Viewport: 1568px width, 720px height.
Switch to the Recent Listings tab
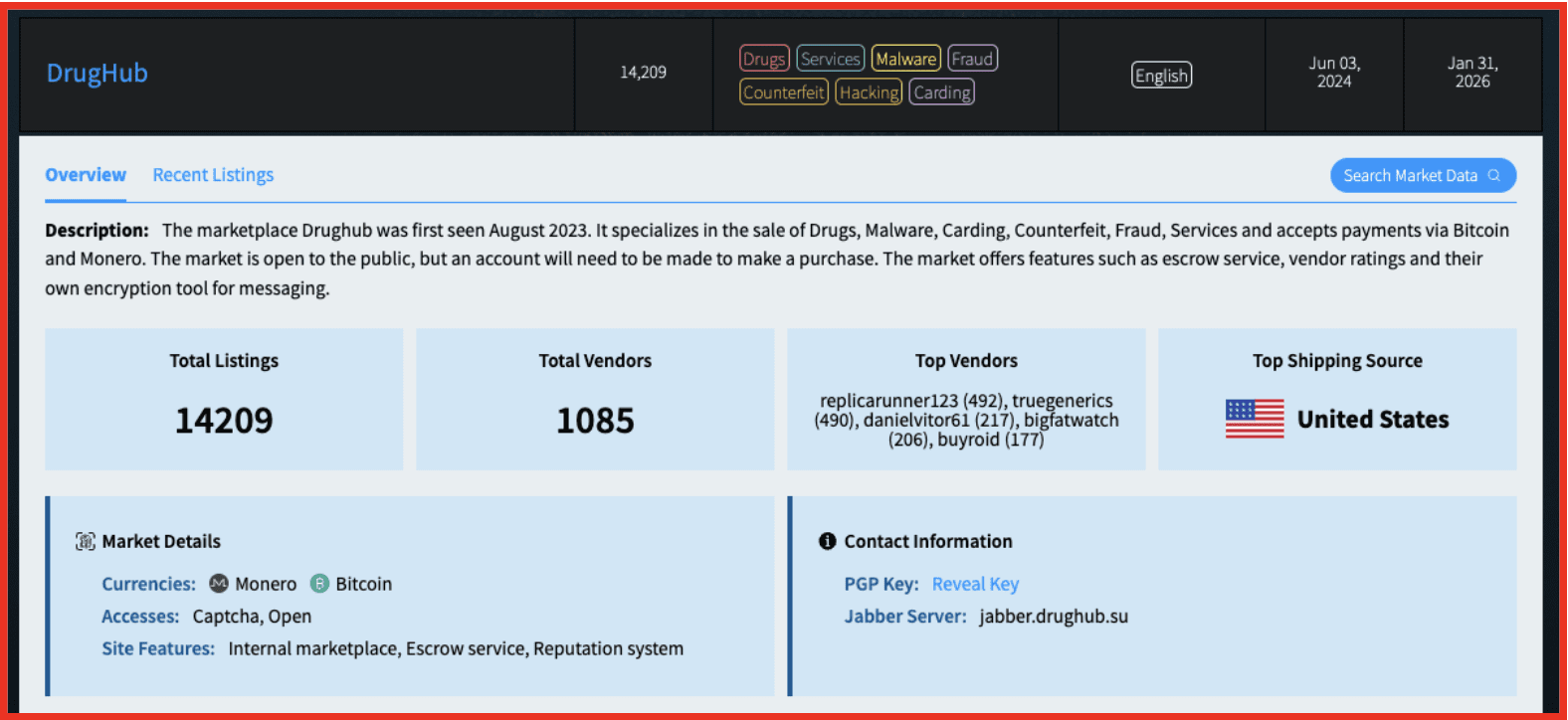pos(213,175)
